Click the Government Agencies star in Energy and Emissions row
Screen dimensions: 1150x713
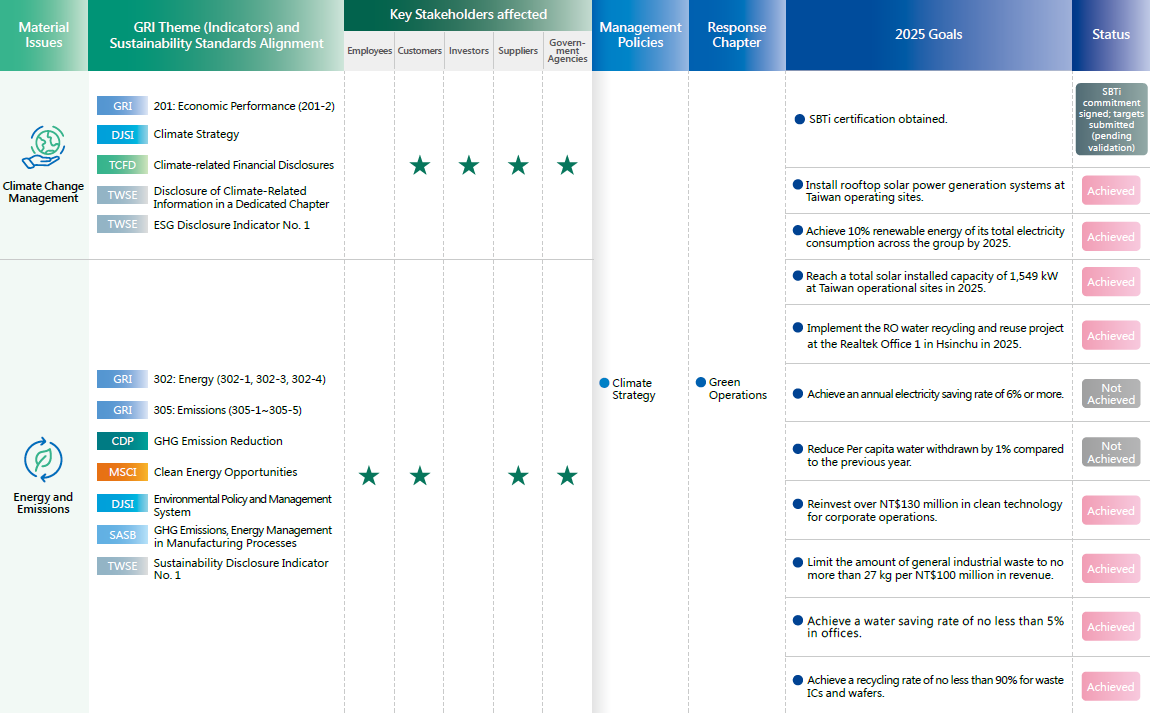point(567,476)
